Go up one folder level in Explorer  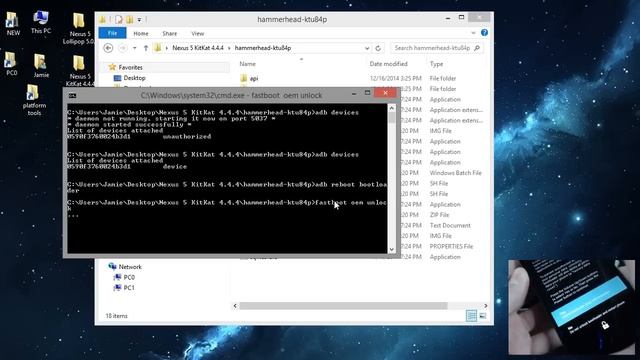pyautogui.click(x=146, y=48)
